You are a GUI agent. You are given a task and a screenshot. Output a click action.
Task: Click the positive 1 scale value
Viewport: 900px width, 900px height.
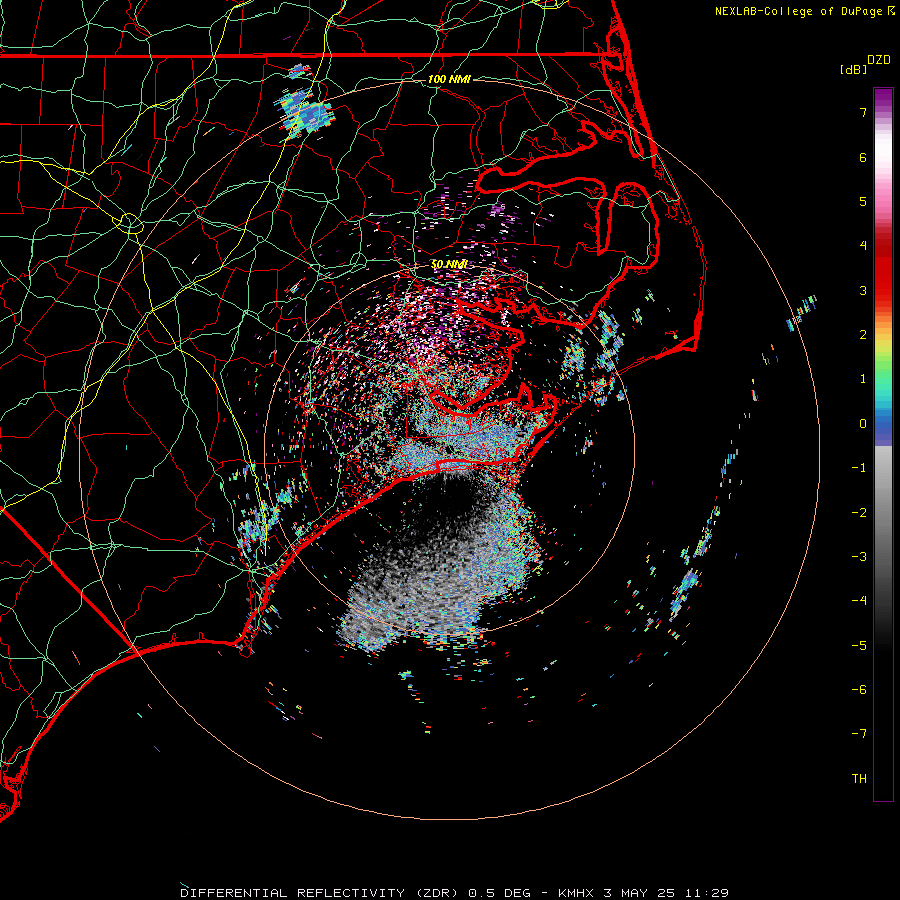(863, 379)
